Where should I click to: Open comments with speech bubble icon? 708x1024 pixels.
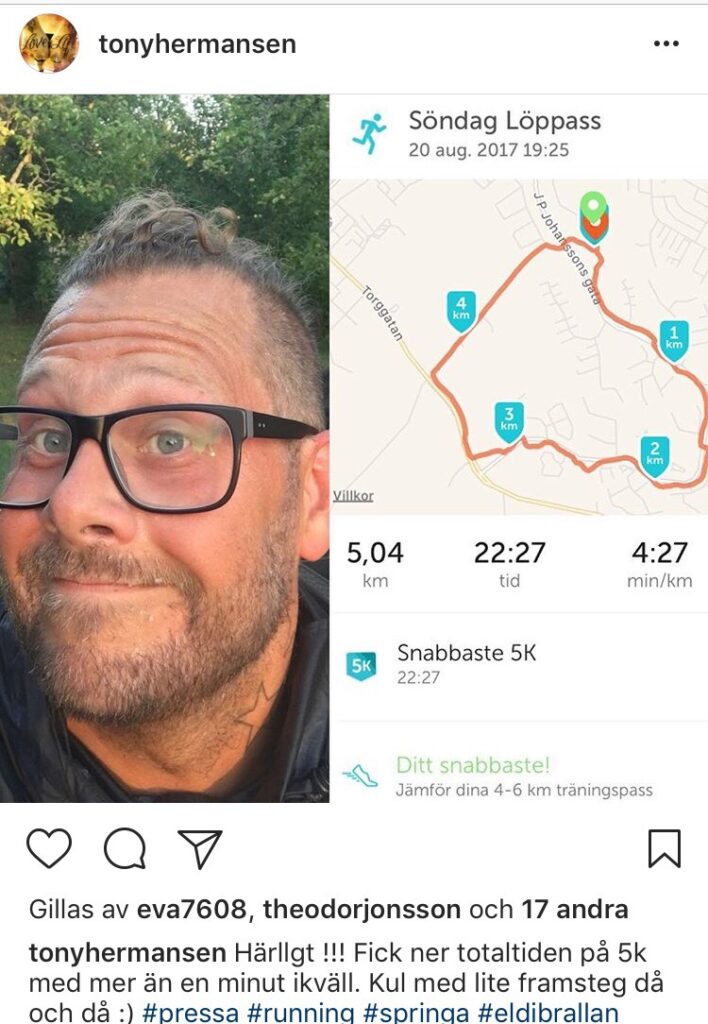tap(125, 848)
